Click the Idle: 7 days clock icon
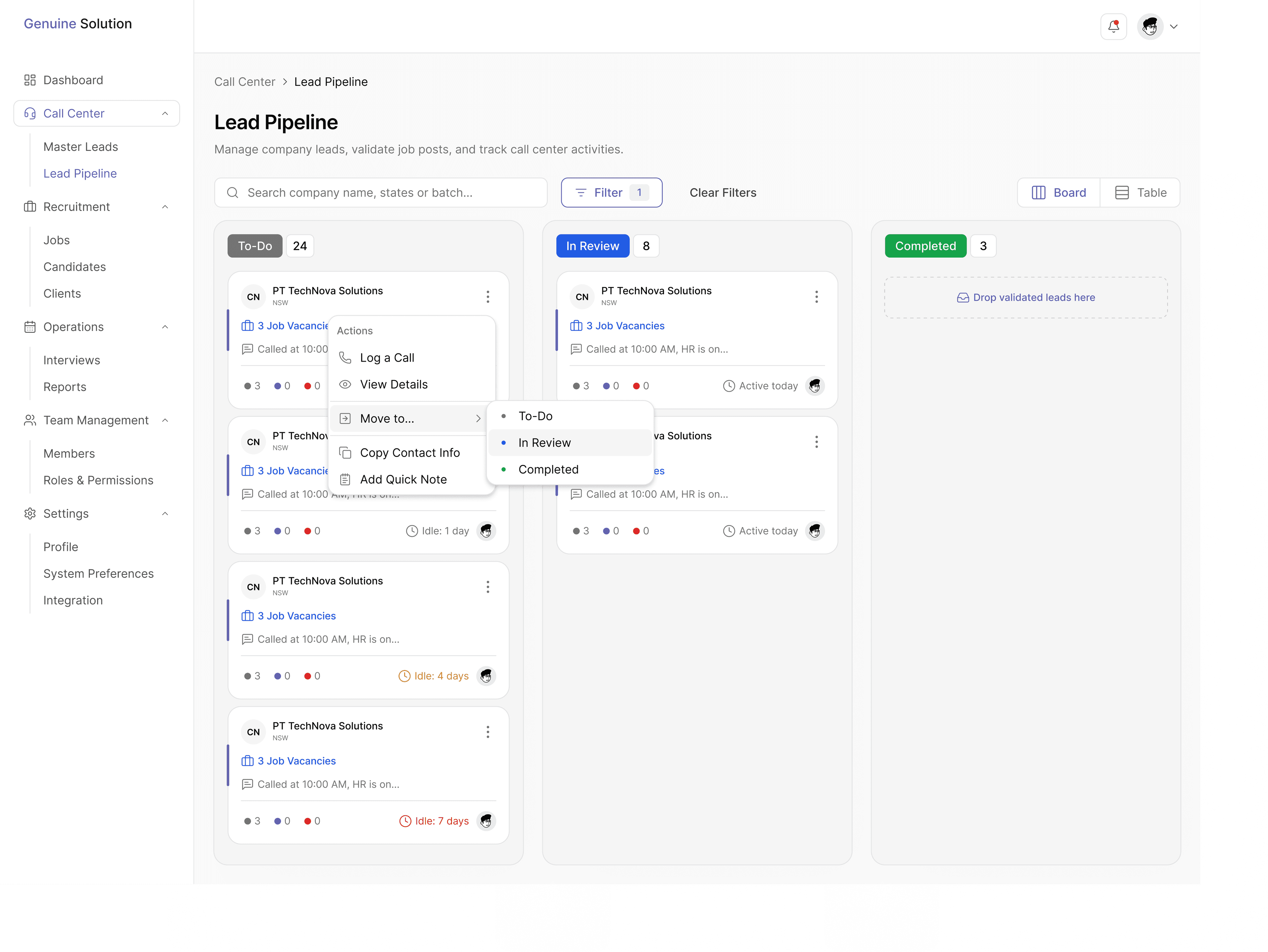The width and height of the screenshot is (1268, 952). [x=405, y=821]
